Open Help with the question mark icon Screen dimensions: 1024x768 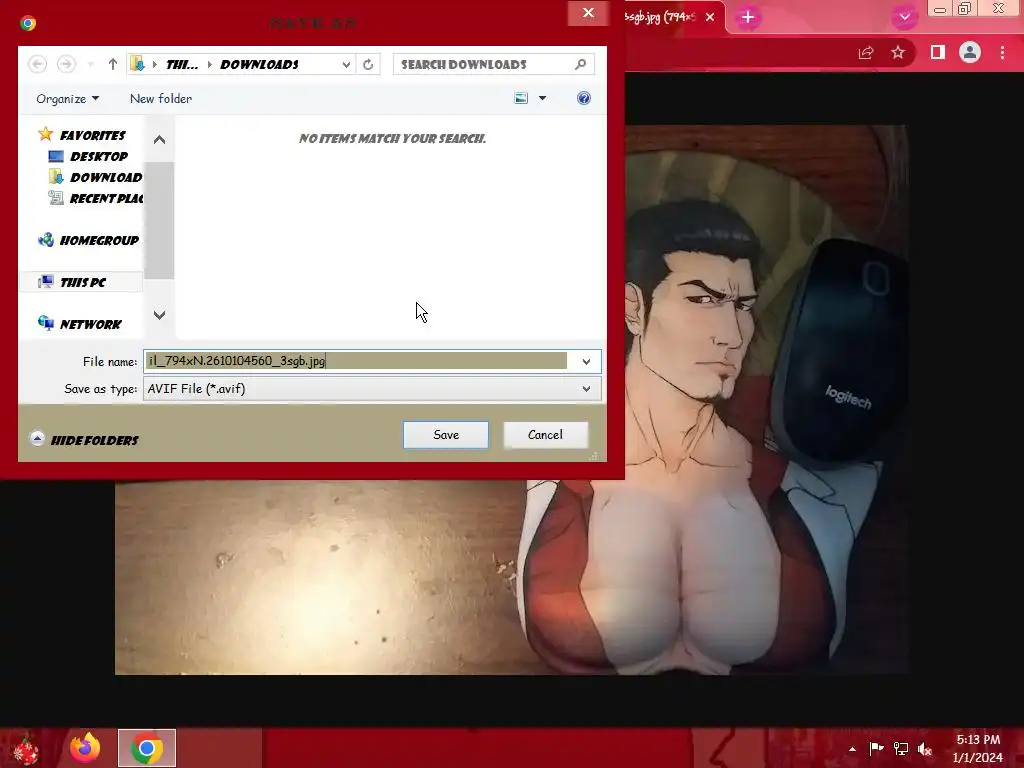[x=584, y=98]
